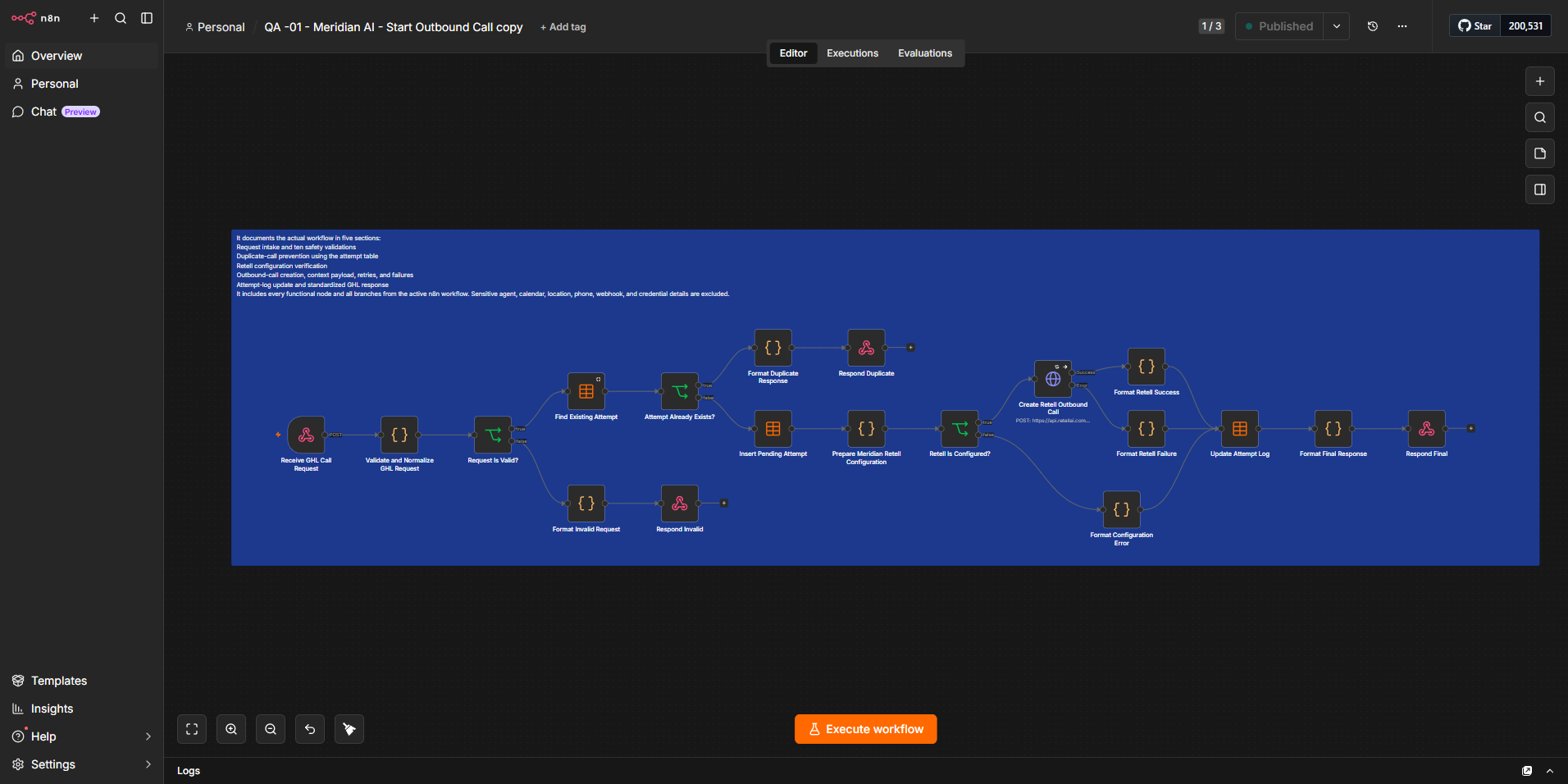Click the Execute workflow button

(x=866, y=729)
